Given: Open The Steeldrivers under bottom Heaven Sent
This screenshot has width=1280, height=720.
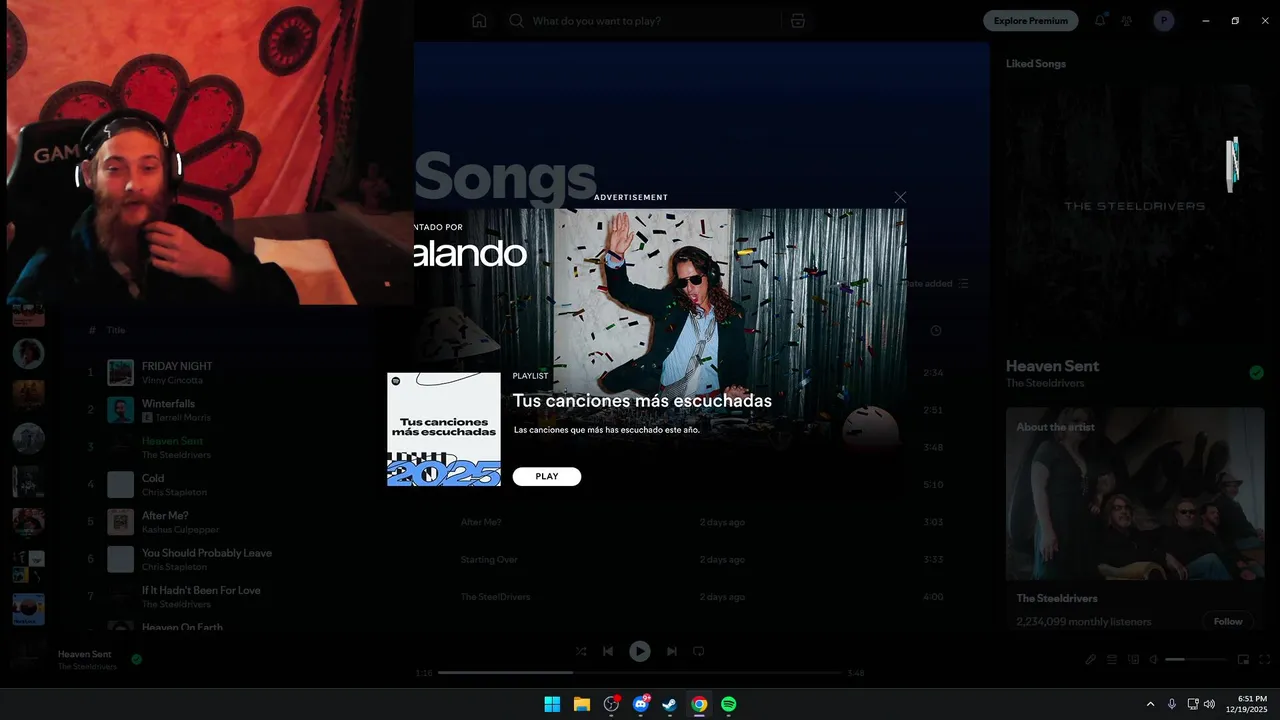Looking at the screenshot, I should click(87, 666).
